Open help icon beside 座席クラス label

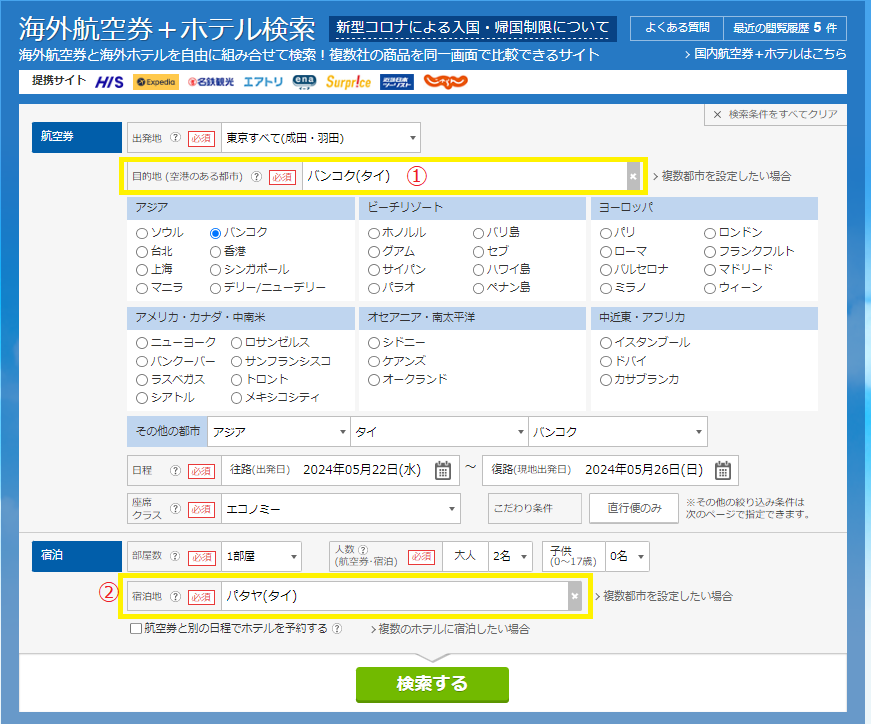176,508
